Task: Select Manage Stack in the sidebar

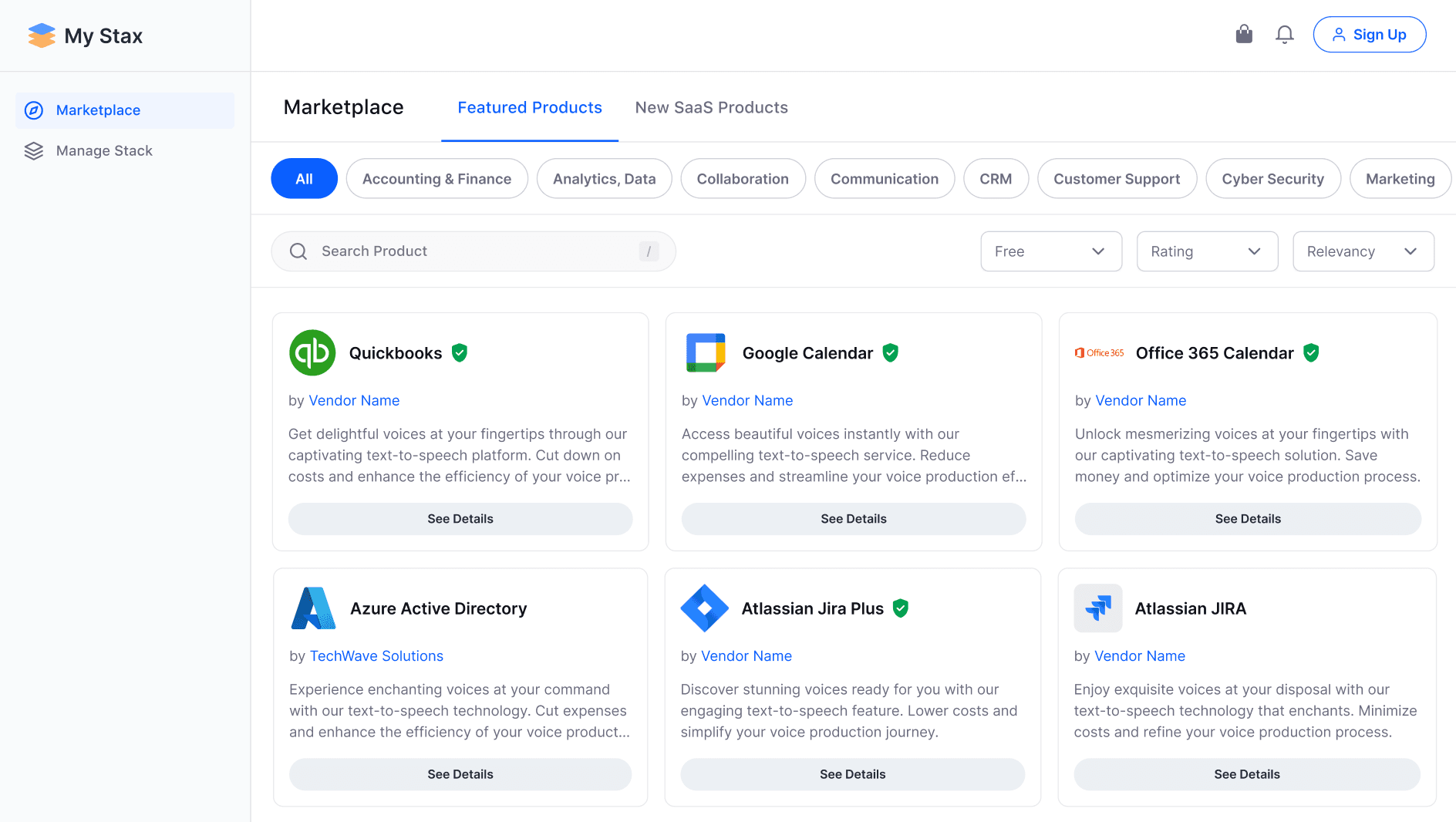Action: pyautogui.click(x=125, y=151)
